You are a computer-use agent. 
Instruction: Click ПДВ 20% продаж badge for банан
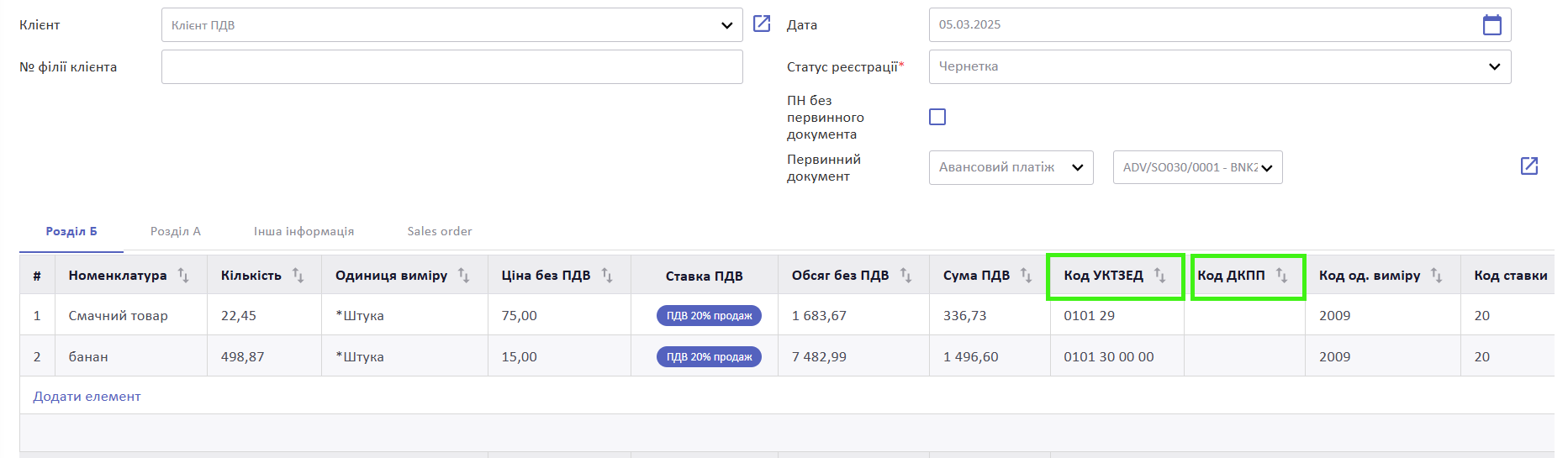709,357
